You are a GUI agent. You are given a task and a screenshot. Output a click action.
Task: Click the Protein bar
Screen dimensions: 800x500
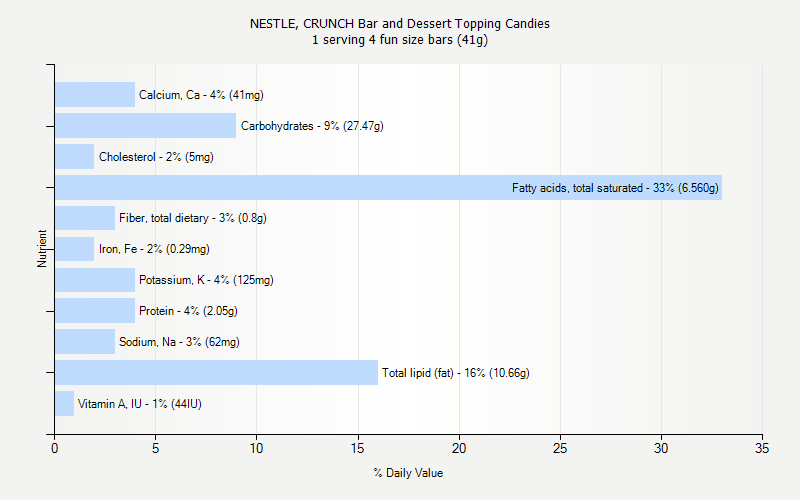tap(95, 311)
